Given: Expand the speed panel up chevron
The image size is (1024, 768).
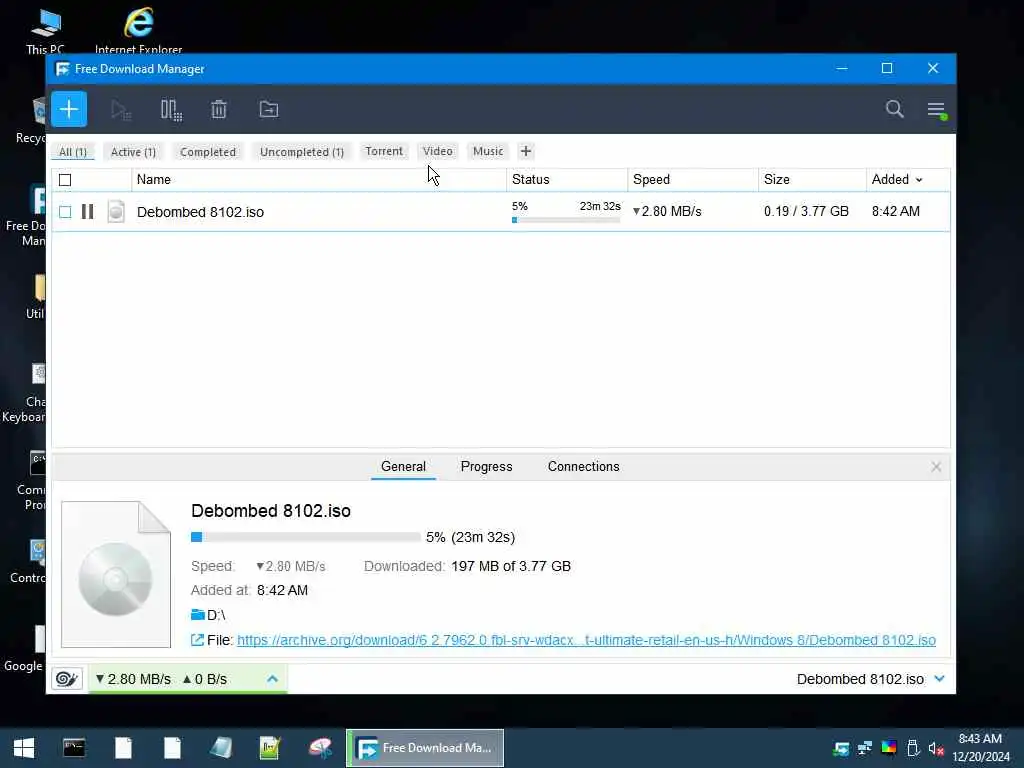Looking at the screenshot, I should point(272,679).
